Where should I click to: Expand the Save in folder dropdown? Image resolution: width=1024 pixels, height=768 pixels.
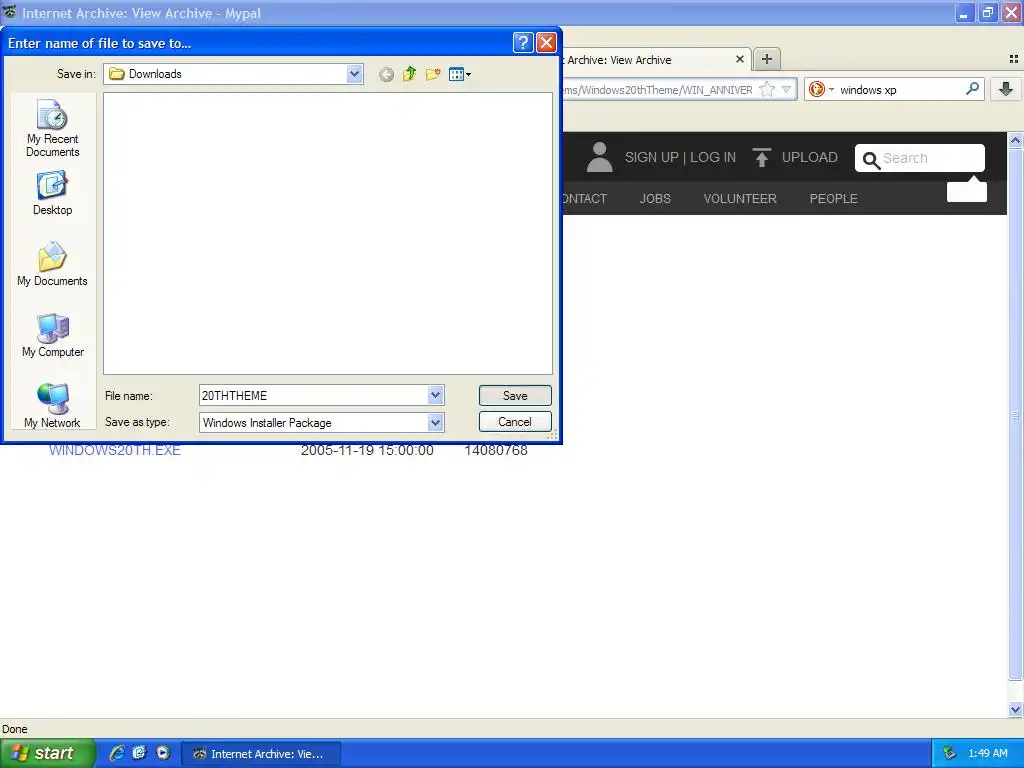pyautogui.click(x=354, y=74)
